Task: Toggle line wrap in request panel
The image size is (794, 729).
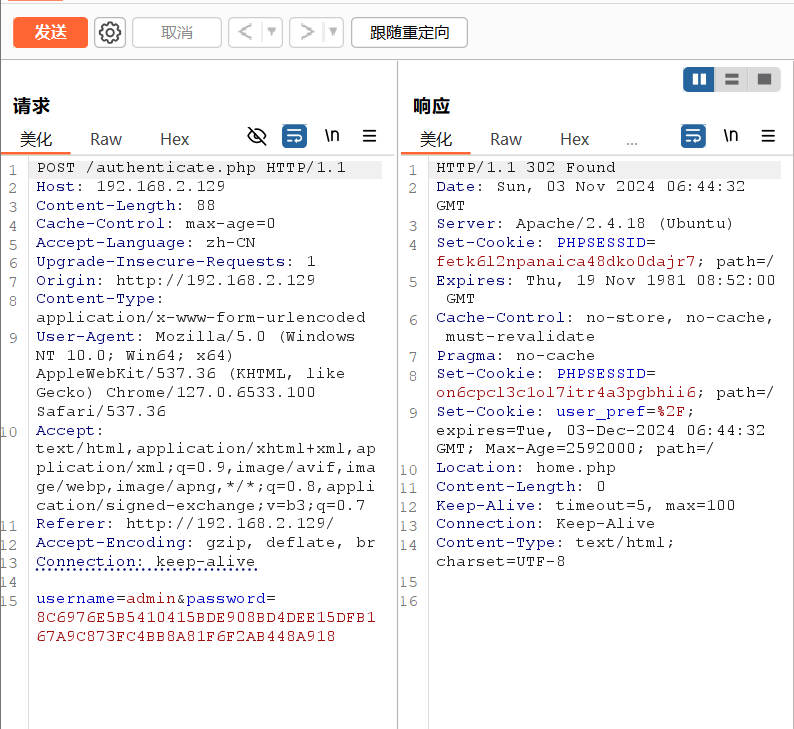Action: [294, 136]
